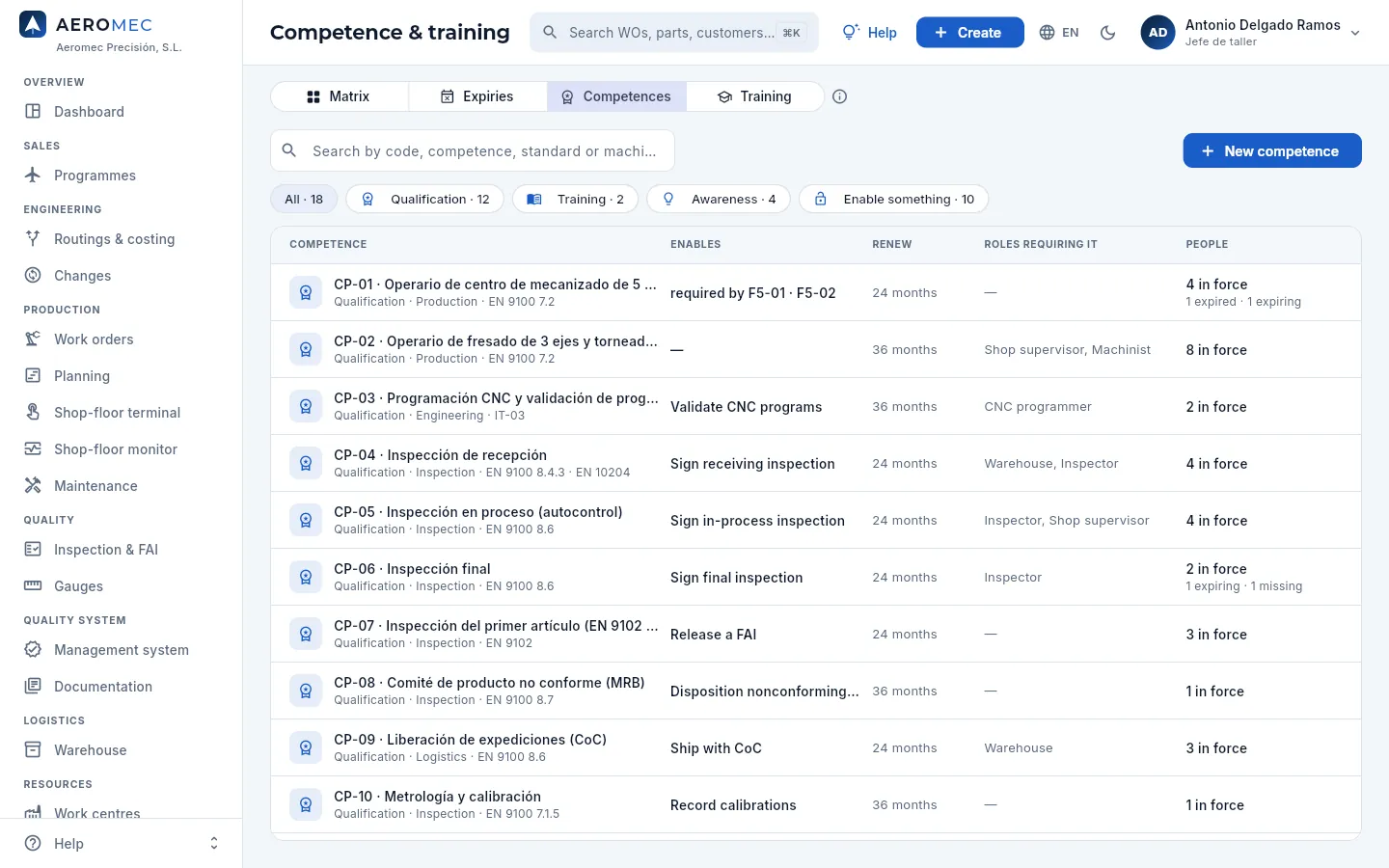This screenshot has height=868, width=1389.
Task: Filter by Enable something · 10 chip
Action: click(x=894, y=199)
